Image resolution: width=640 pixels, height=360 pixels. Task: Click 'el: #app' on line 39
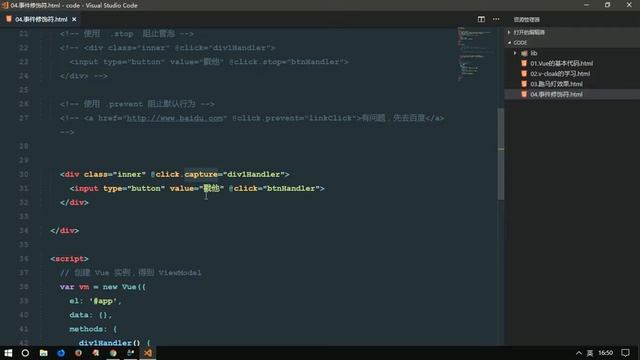pos(95,301)
